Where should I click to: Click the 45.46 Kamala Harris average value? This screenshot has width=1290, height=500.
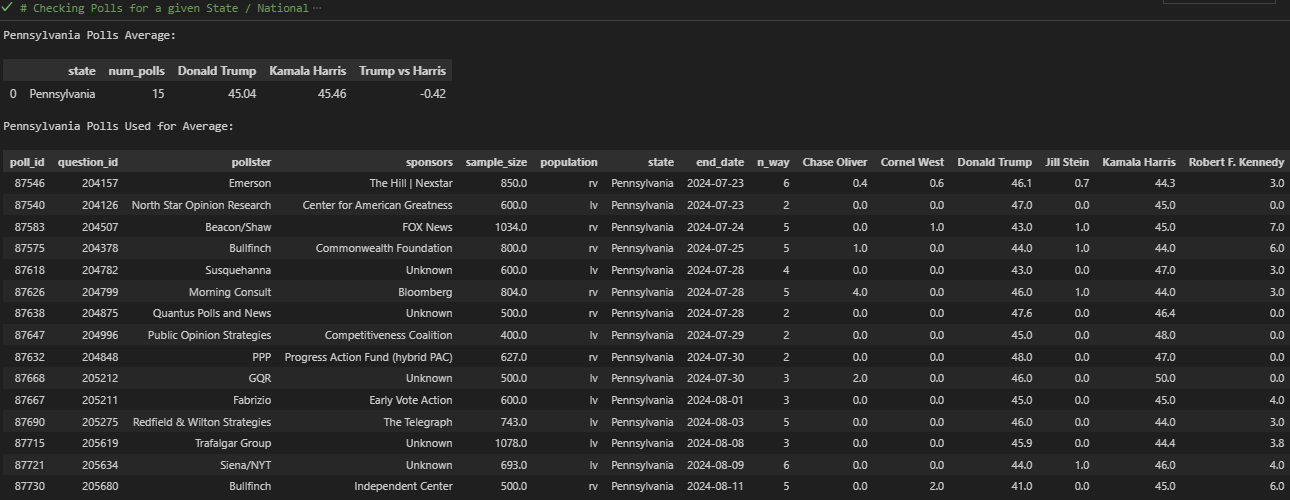[332, 94]
